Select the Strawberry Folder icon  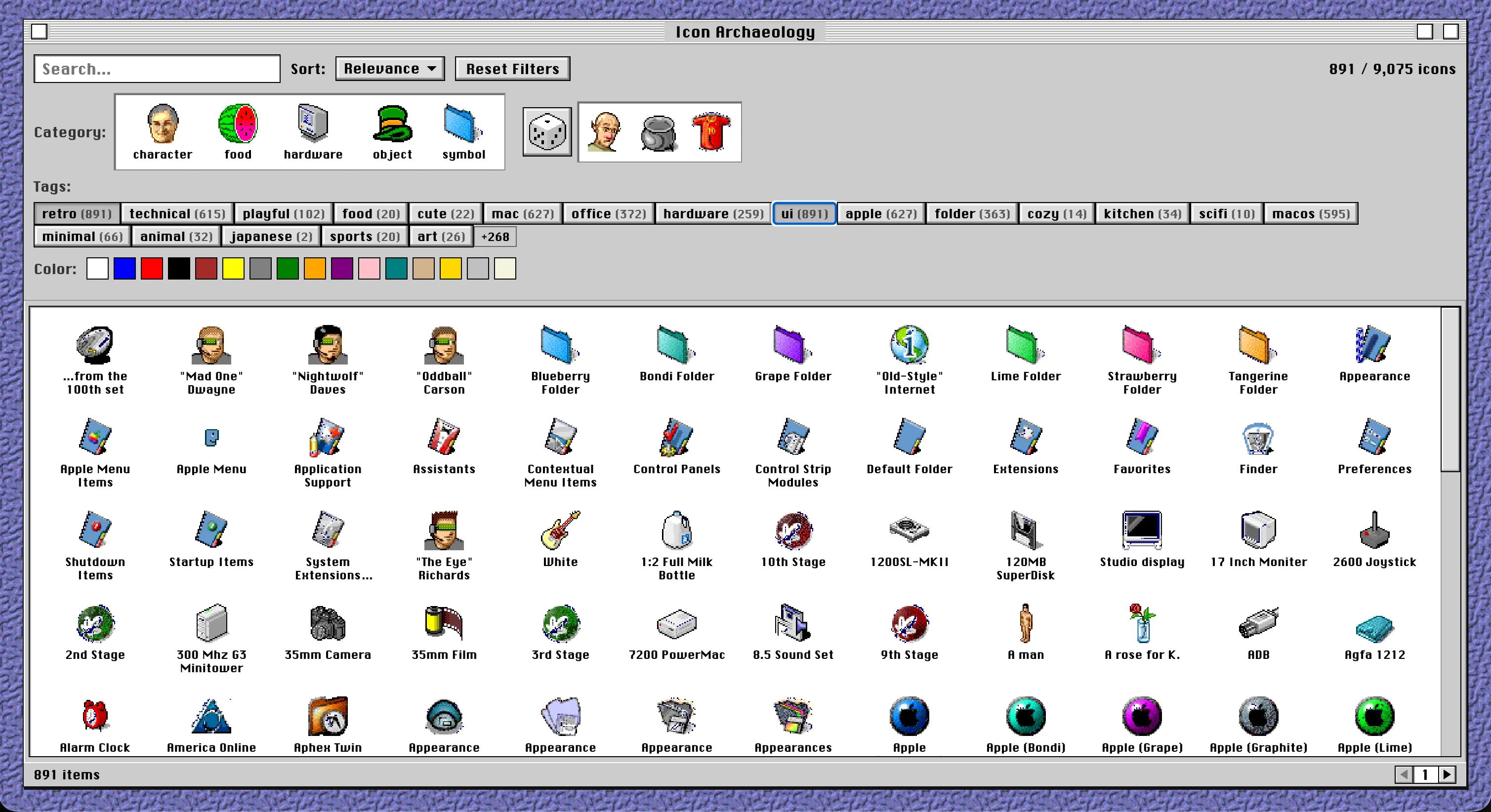pos(1141,345)
